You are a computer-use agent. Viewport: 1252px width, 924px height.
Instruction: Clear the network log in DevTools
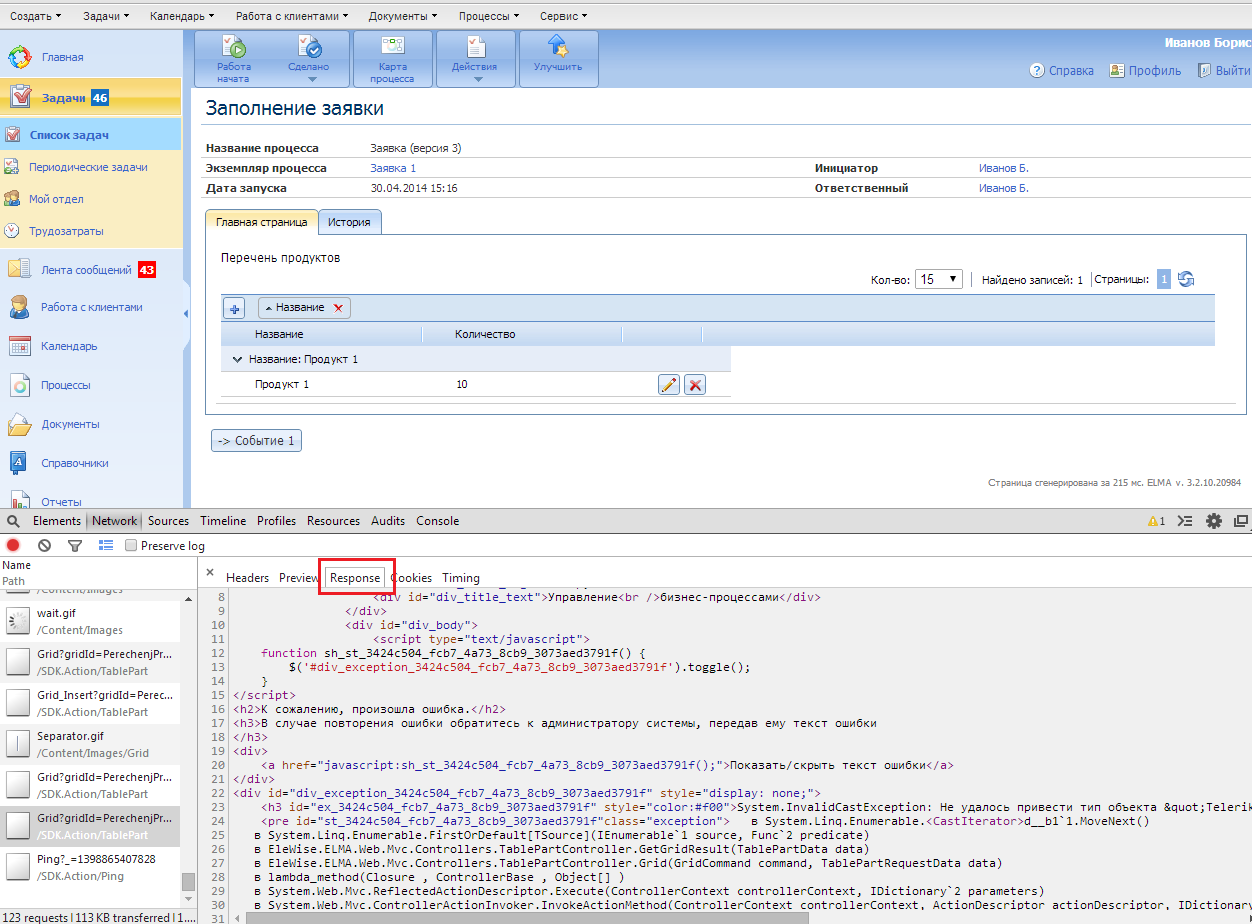[x=44, y=545]
